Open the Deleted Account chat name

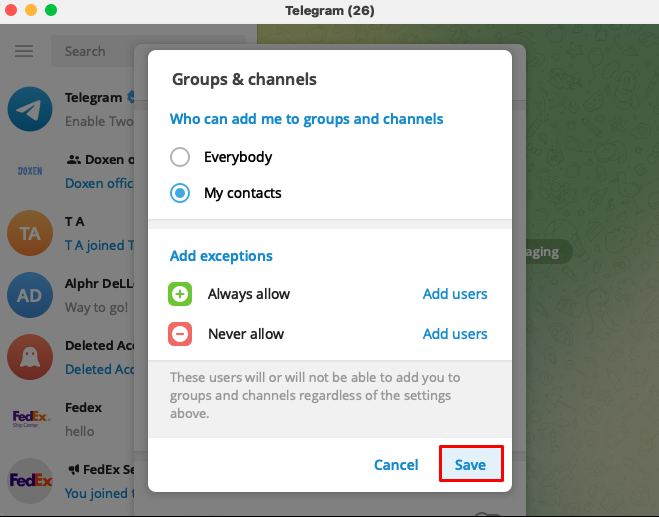click(x=100, y=346)
